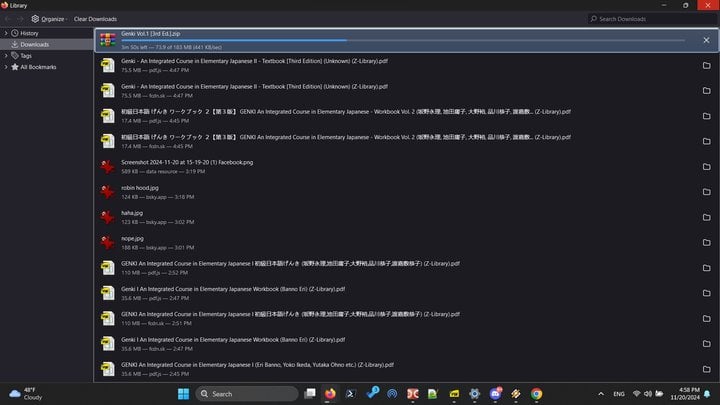Show hidden system tray icons
720x405 pixels.
(x=601, y=394)
